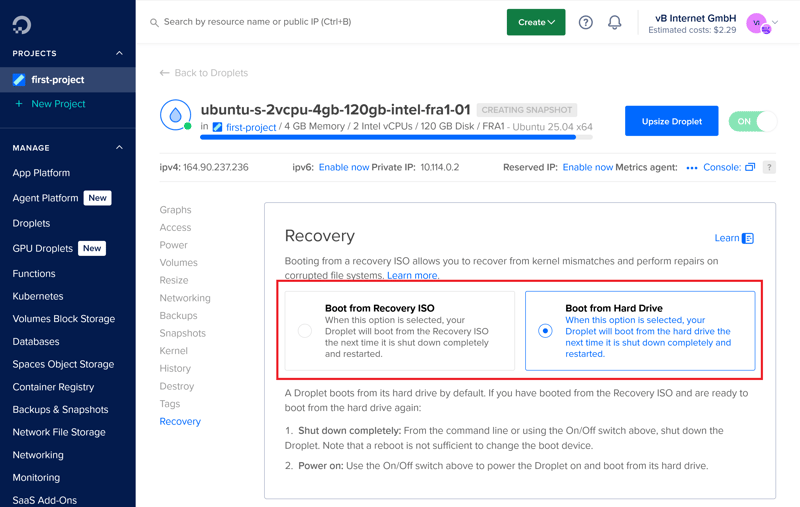This screenshot has width=800, height=507.
Task: Open Console window icon
Action: click(750, 167)
